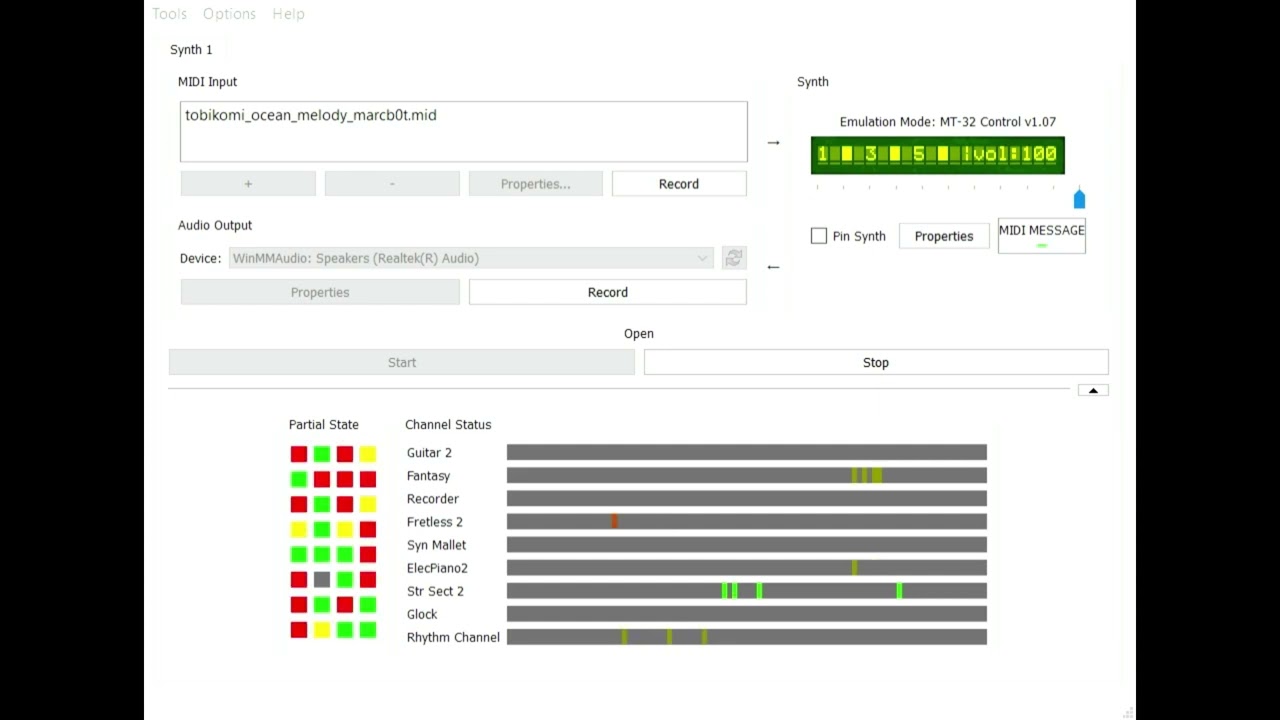Open the Help menu
Screen dimensions: 1280x720
[x=288, y=13]
